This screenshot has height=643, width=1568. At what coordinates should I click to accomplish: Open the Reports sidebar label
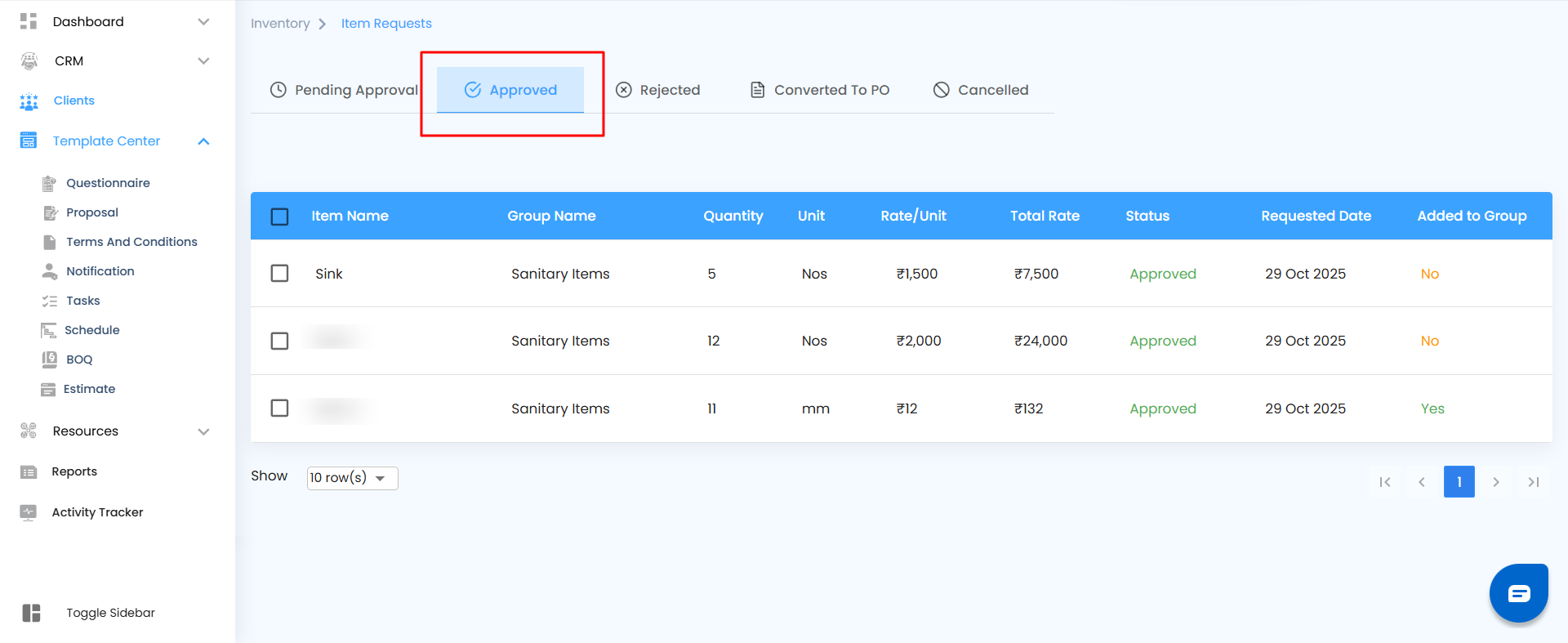point(74,471)
